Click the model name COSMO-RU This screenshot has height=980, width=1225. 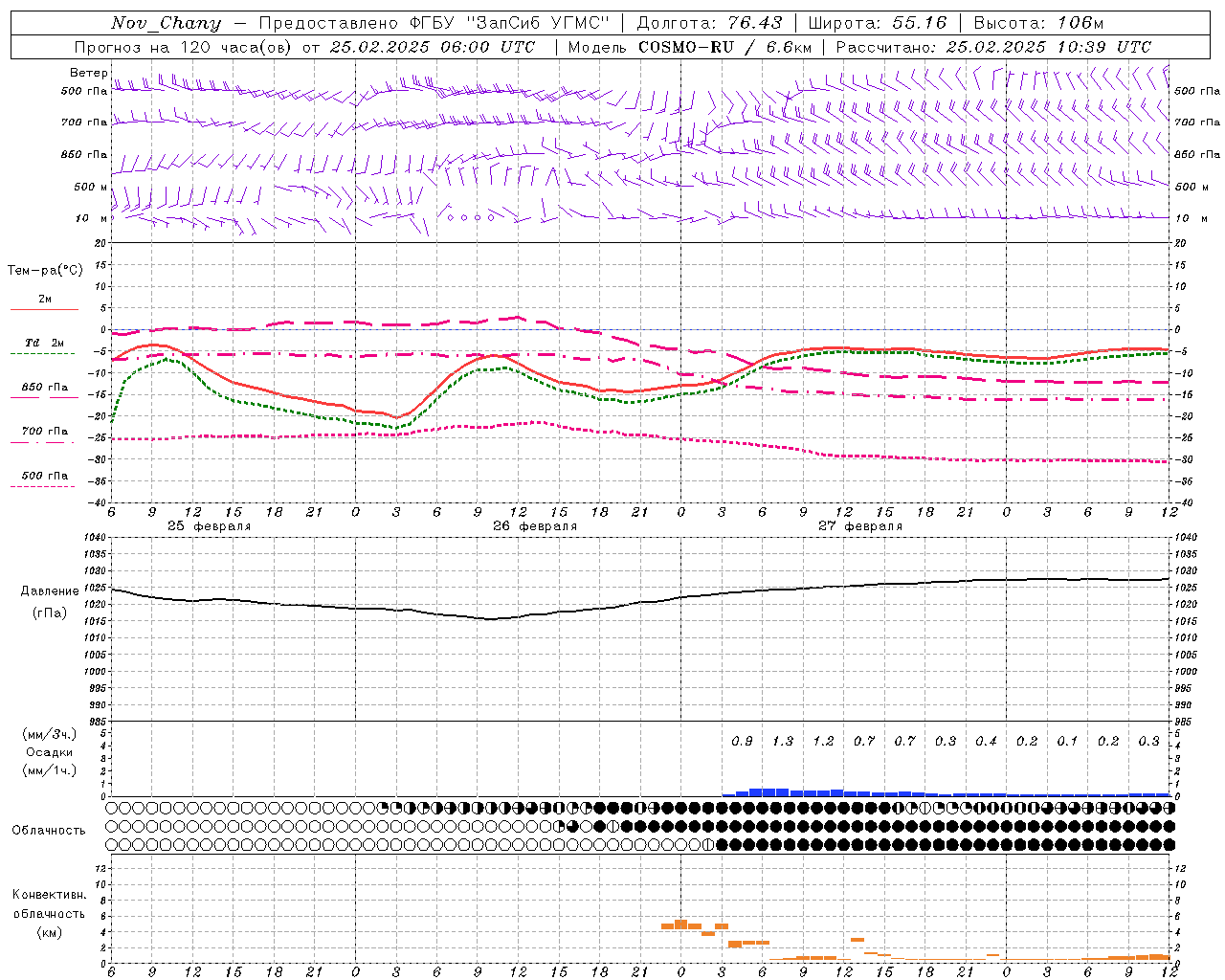(x=685, y=47)
